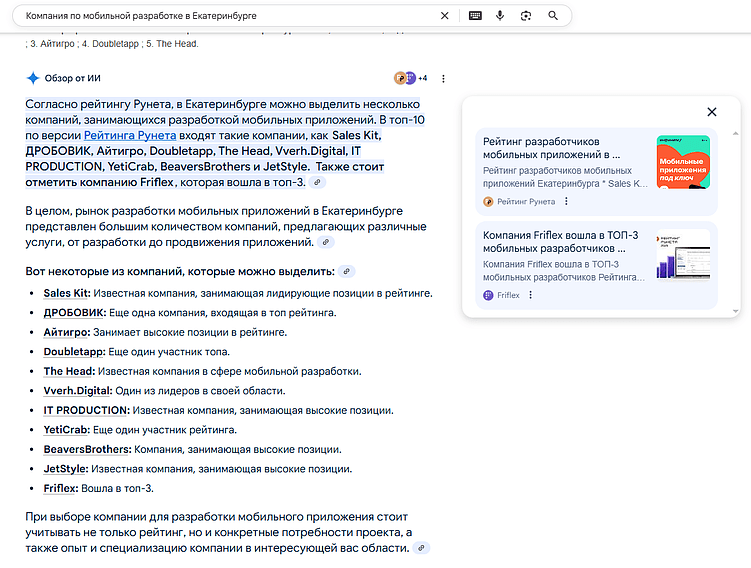Screen dimensions: 751x568
Task: Click the '3. Айтигро ; 4. Doubletapp' snippet line
Action: [x=112, y=44]
